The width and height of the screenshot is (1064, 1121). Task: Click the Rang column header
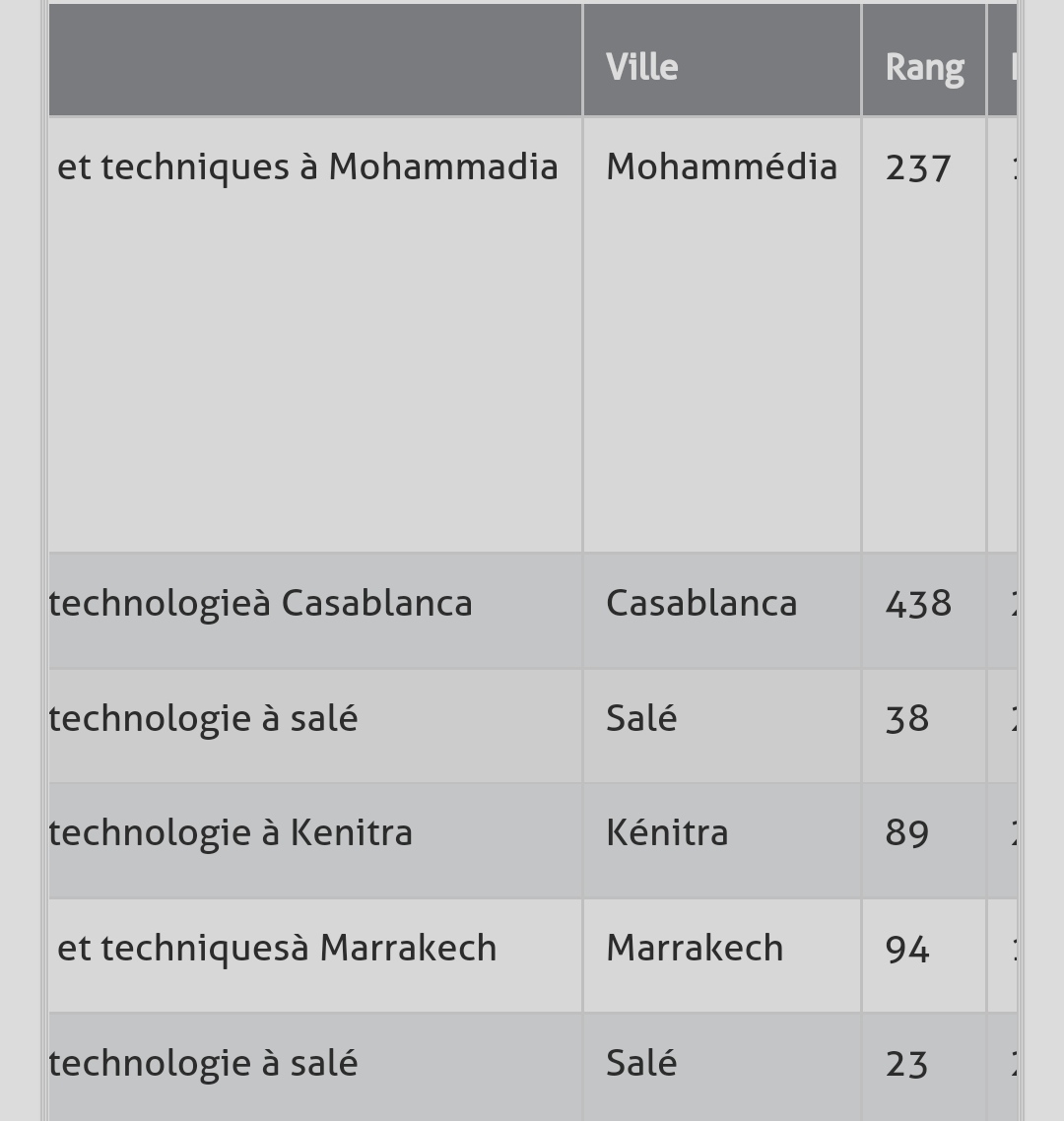[x=923, y=67]
